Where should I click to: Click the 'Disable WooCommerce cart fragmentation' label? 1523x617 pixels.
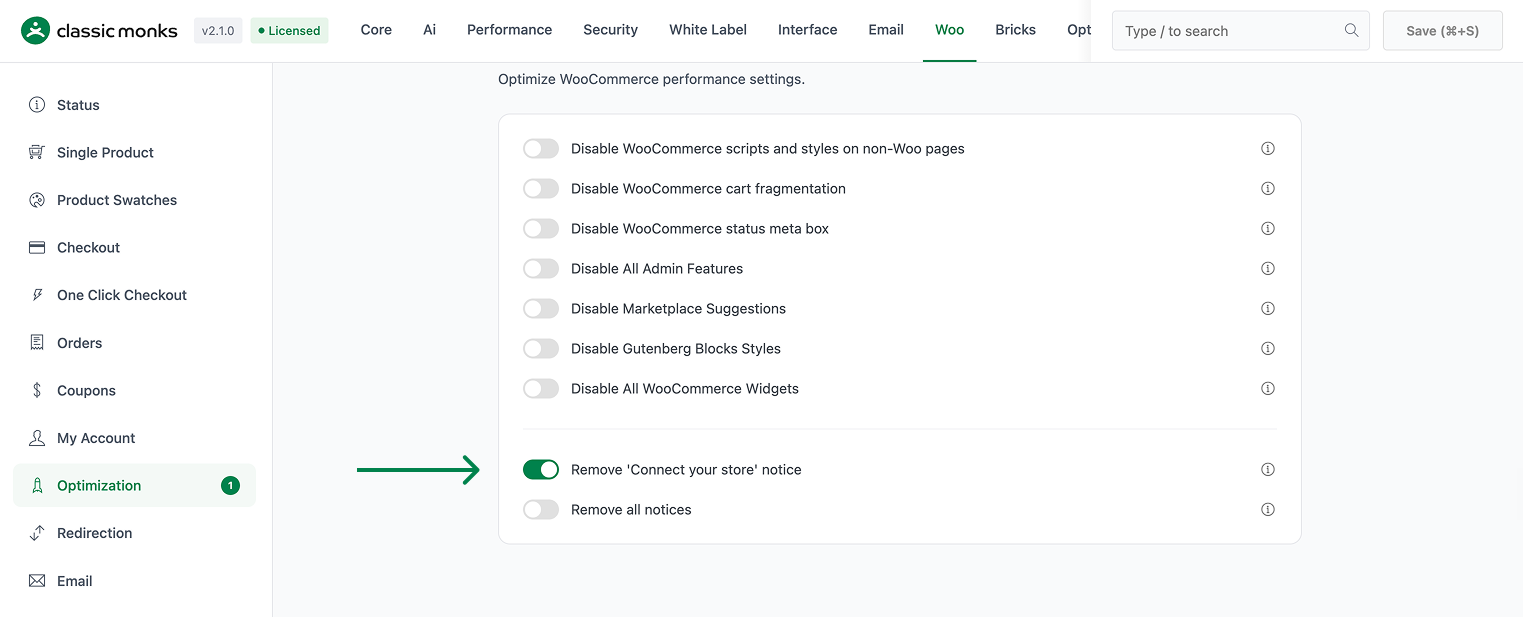[x=708, y=188]
